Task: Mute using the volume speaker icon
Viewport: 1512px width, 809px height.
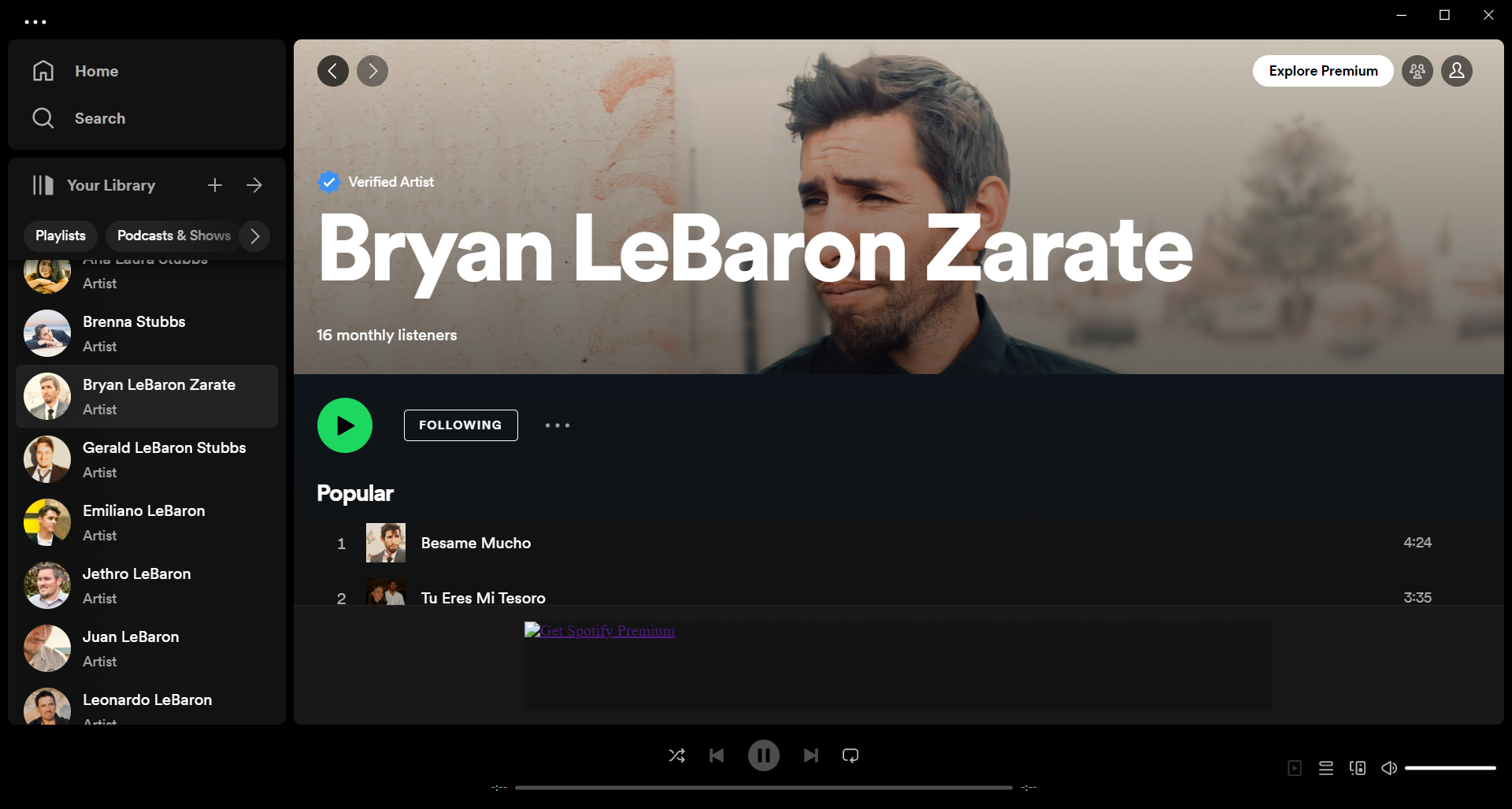Action: coord(1389,768)
